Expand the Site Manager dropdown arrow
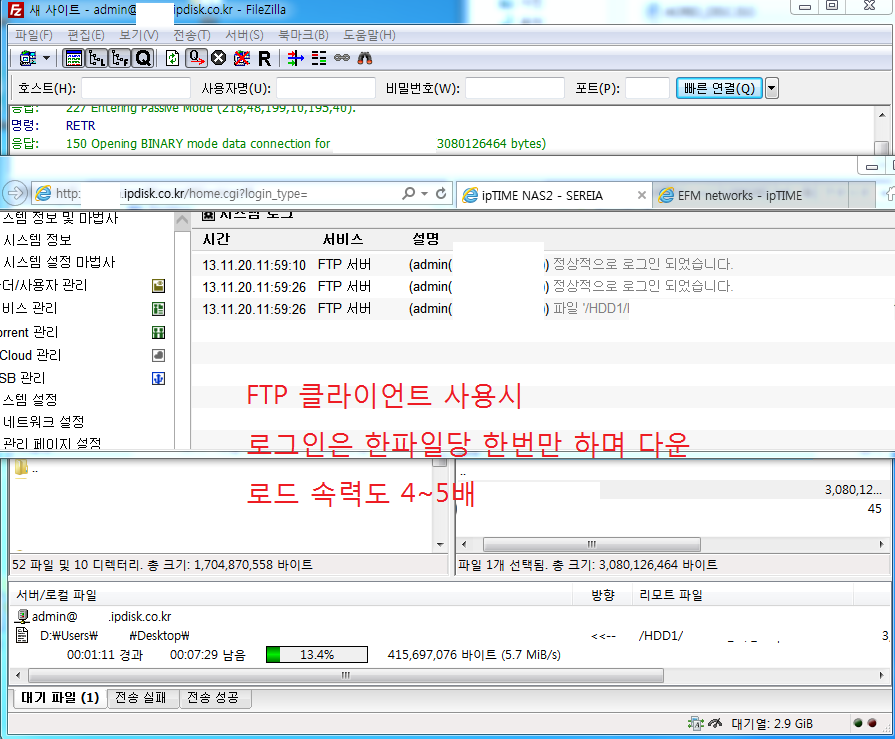 click(46, 58)
